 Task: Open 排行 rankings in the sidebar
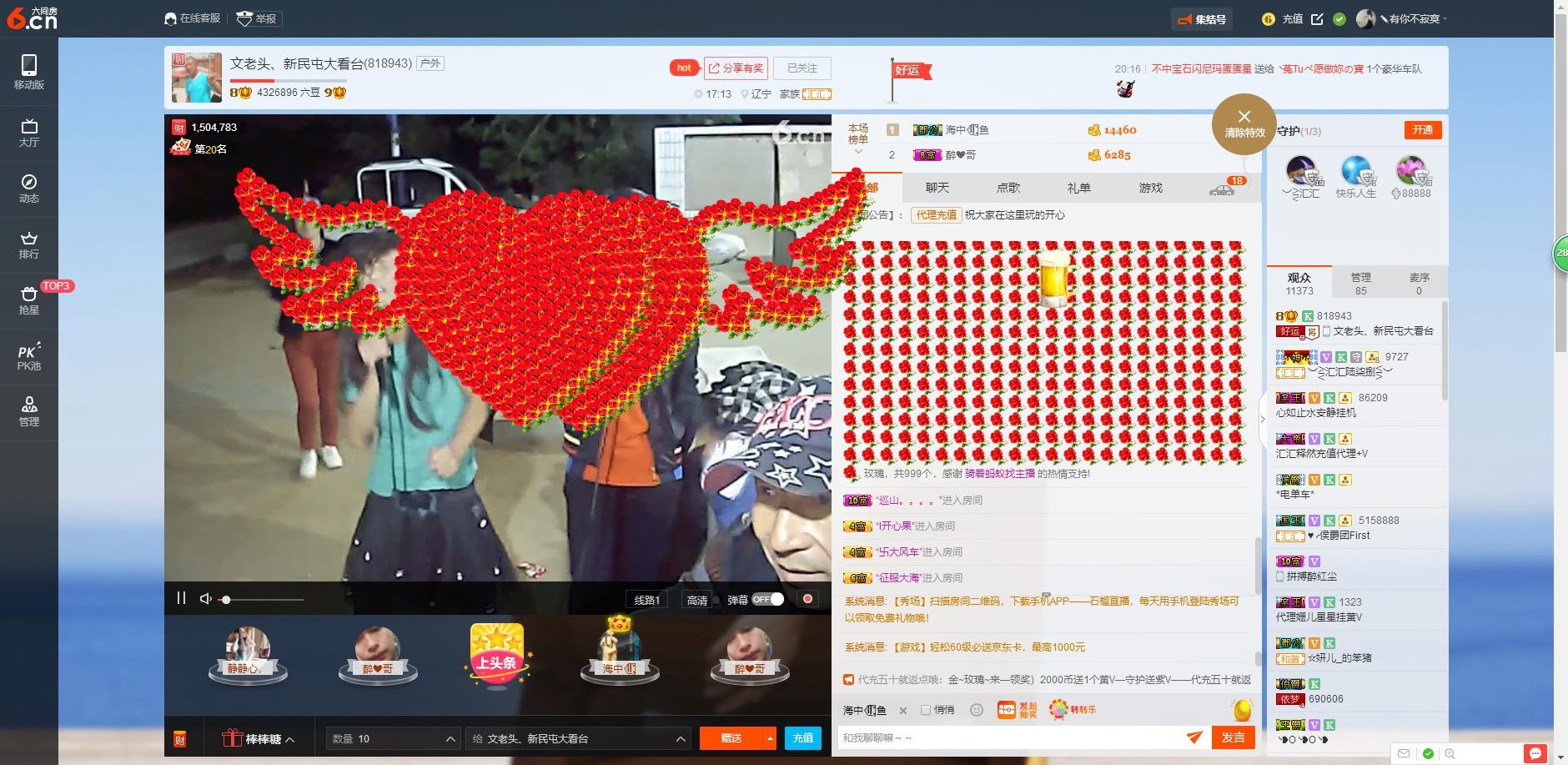(29, 244)
